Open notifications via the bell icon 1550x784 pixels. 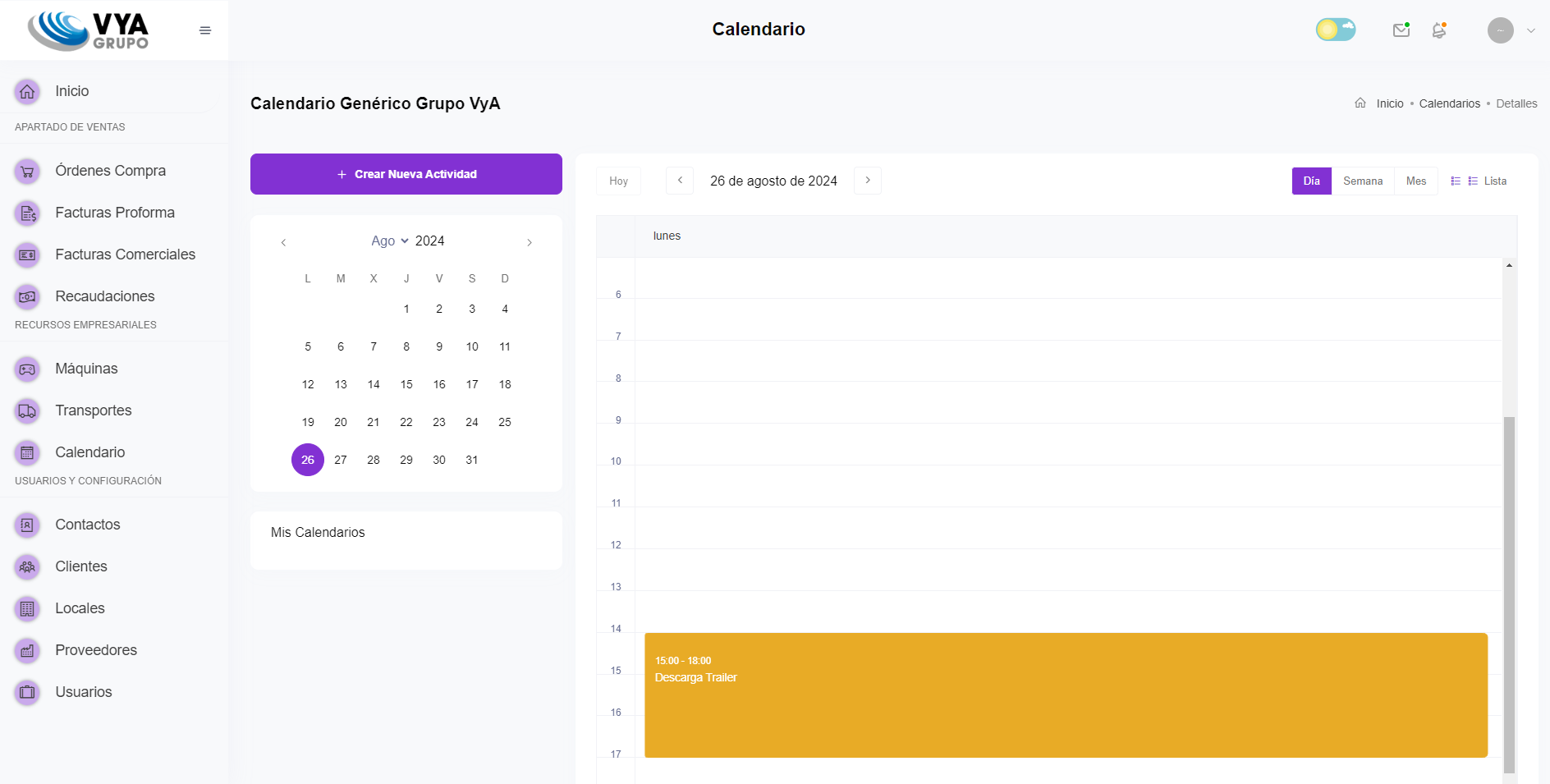[x=1438, y=30]
